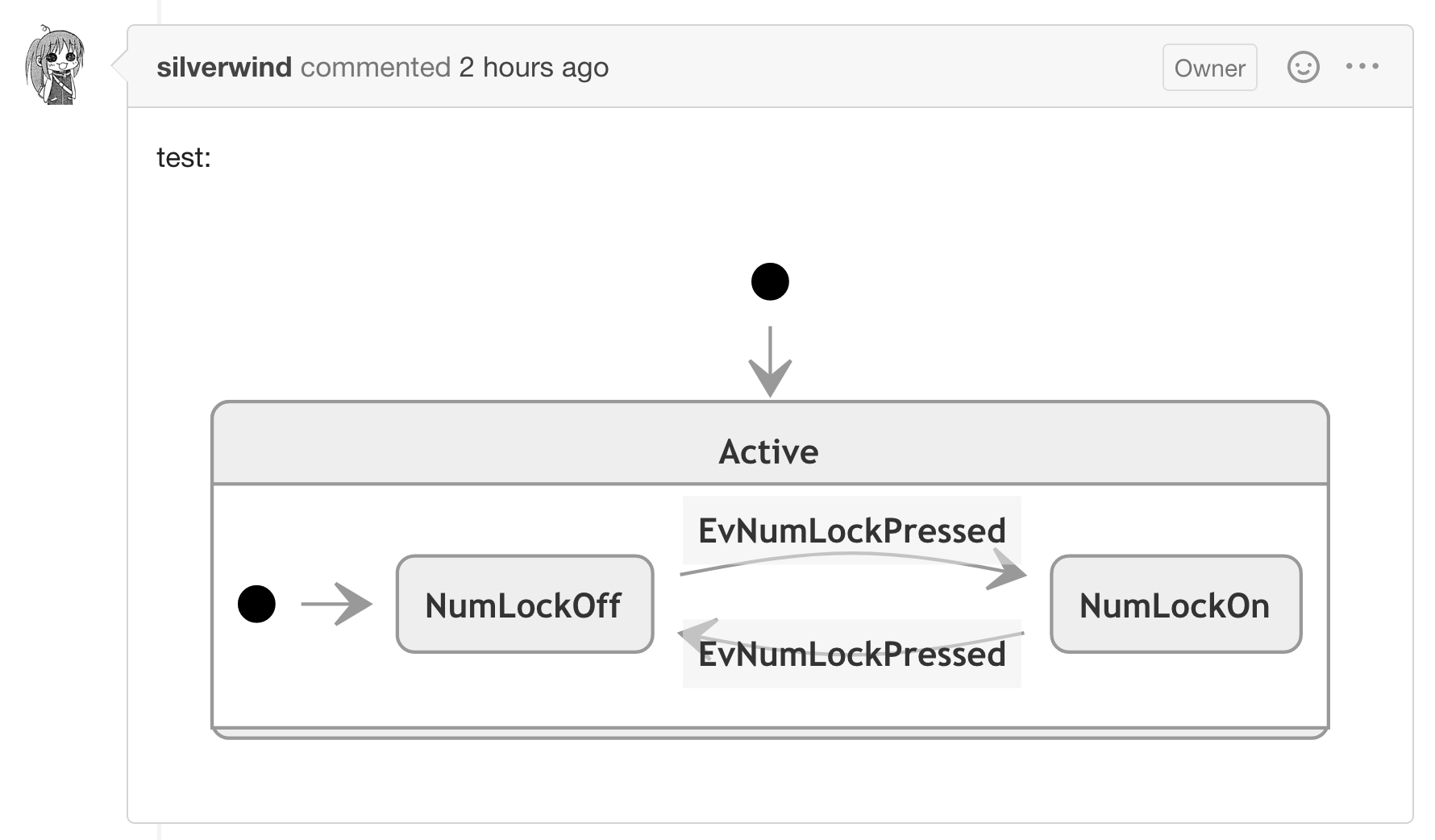Open the silverwind user profile link
Viewport: 1435px width, 840px height.
pyautogui.click(x=224, y=67)
